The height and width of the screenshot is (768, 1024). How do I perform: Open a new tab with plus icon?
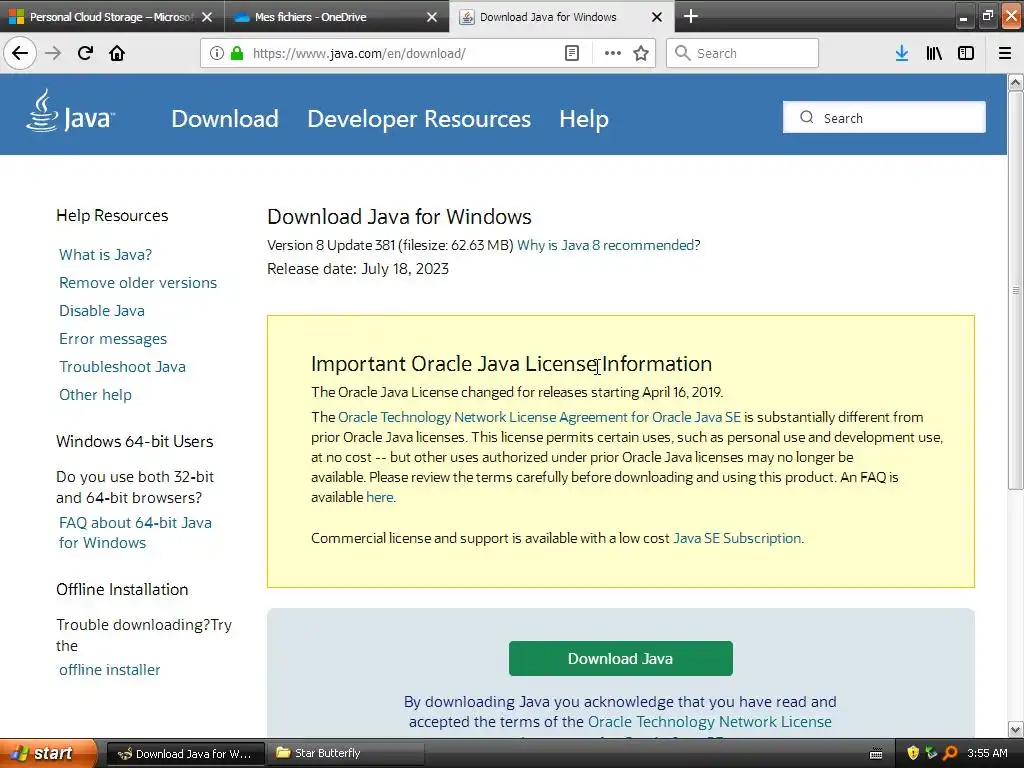691,16
